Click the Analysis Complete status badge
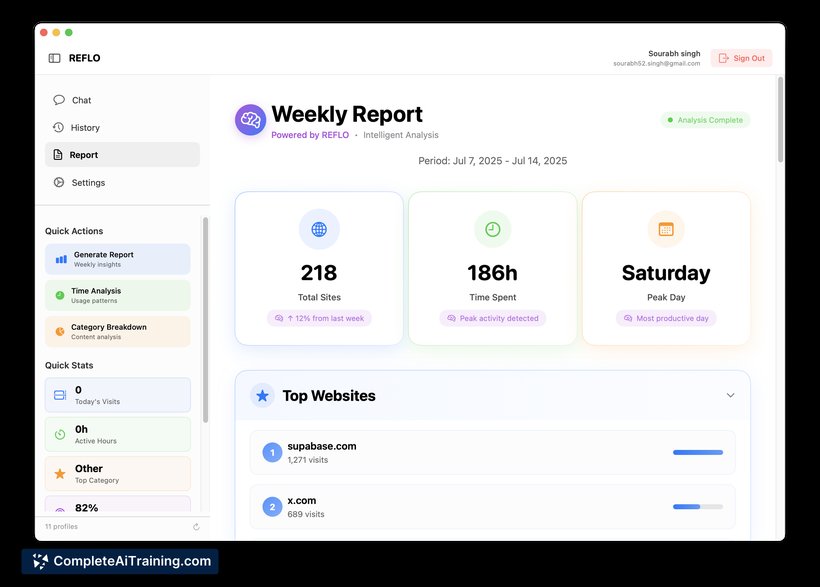The width and height of the screenshot is (820, 587). (x=705, y=120)
